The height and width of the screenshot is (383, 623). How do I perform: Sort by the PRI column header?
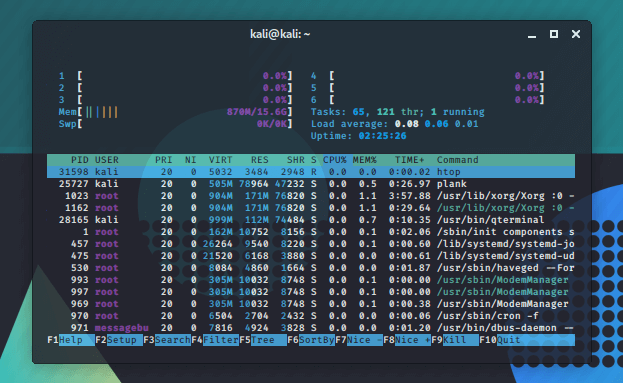tap(164, 160)
